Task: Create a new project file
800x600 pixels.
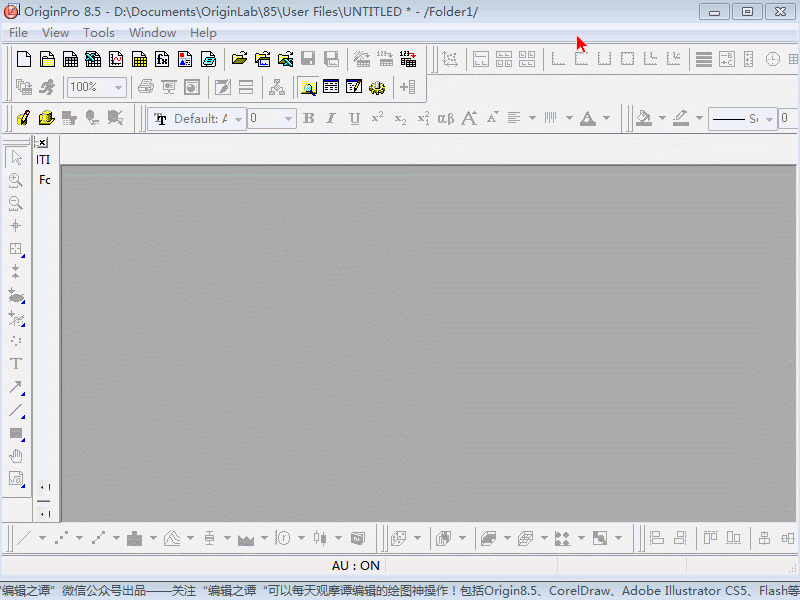Action: pos(24,60)
